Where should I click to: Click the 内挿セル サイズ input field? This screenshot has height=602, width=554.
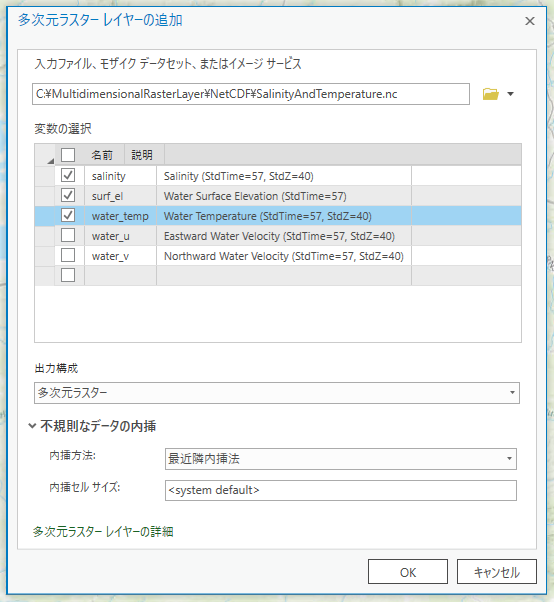(x=341, y=490)
